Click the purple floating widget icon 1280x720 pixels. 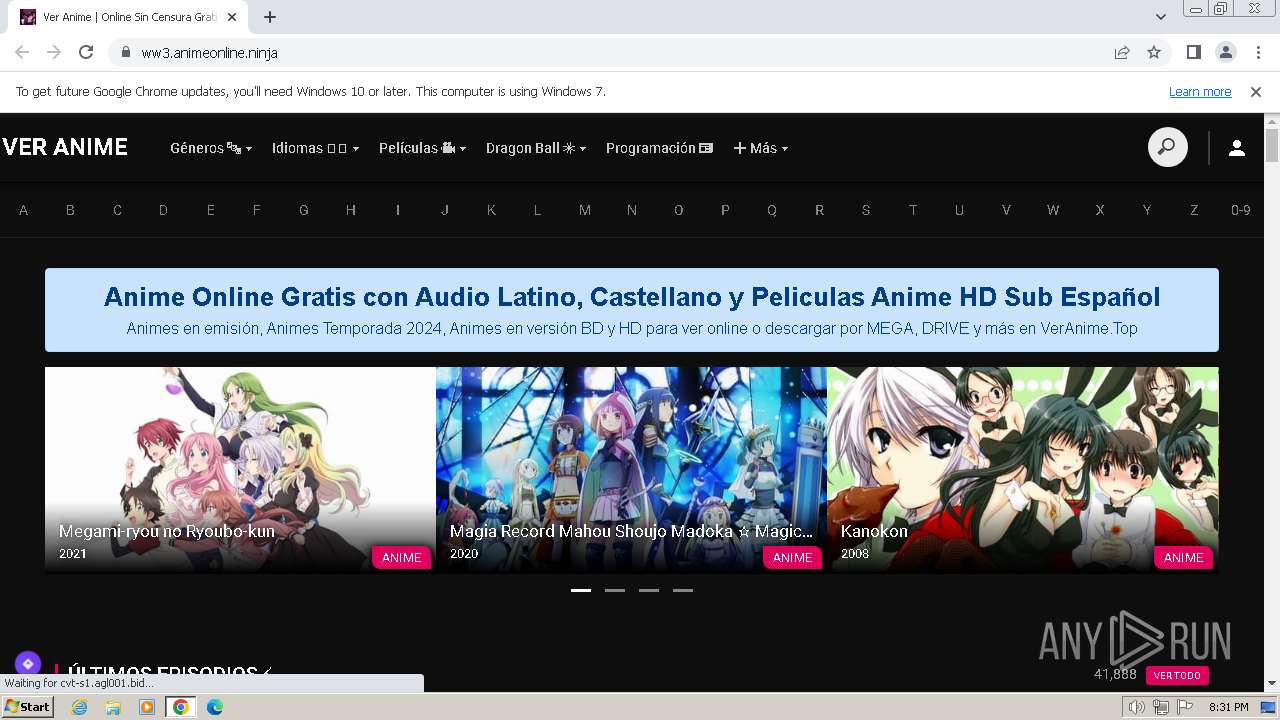click(x=28, y=663)
